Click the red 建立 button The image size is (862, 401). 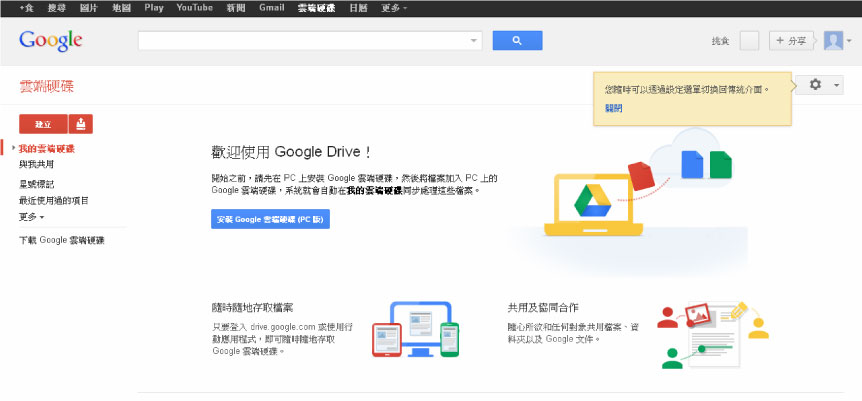point(43,124)
